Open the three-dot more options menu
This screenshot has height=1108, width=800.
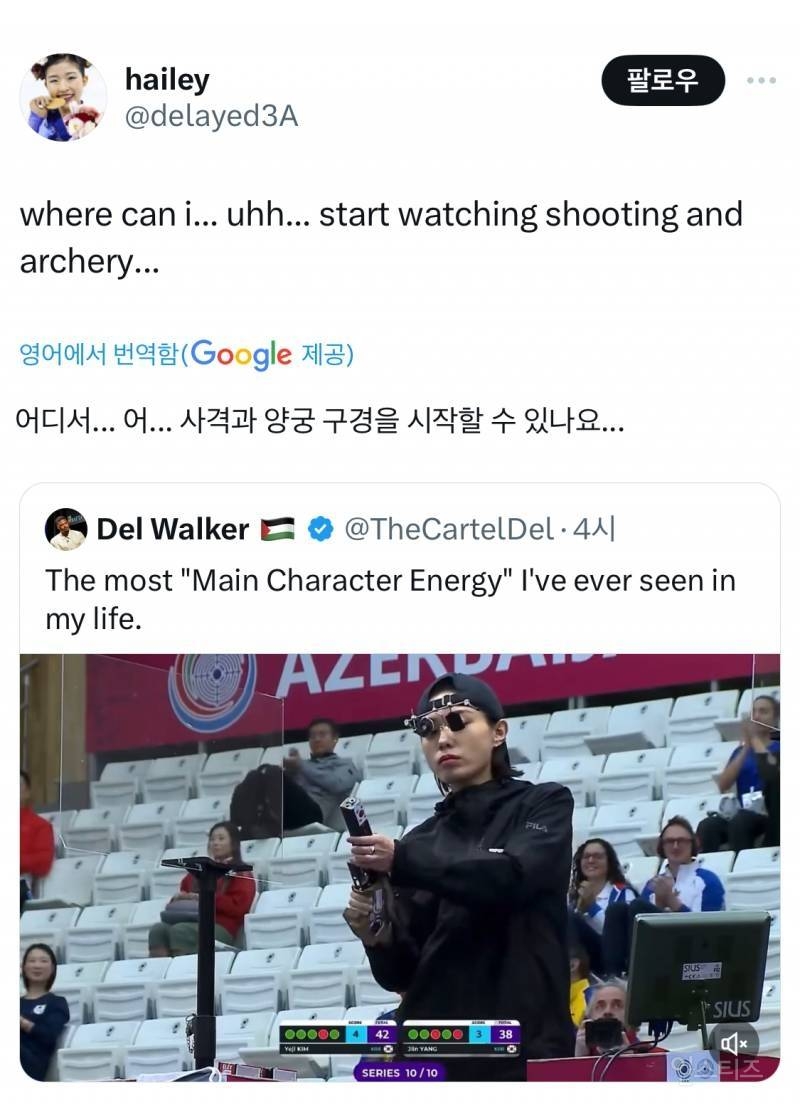click(761, 81)
